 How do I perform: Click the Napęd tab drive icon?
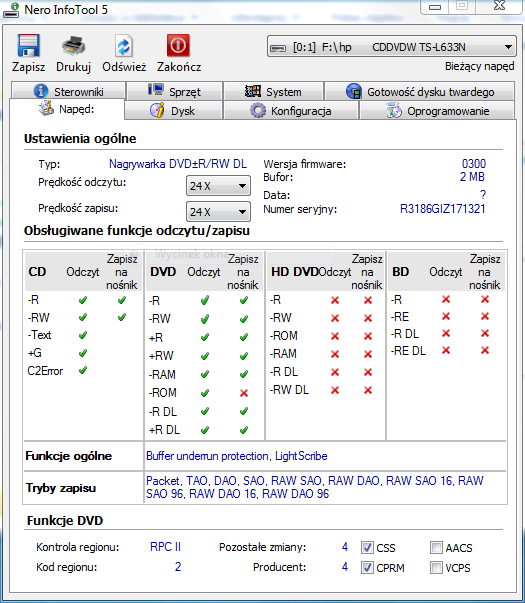pos(46,108)
